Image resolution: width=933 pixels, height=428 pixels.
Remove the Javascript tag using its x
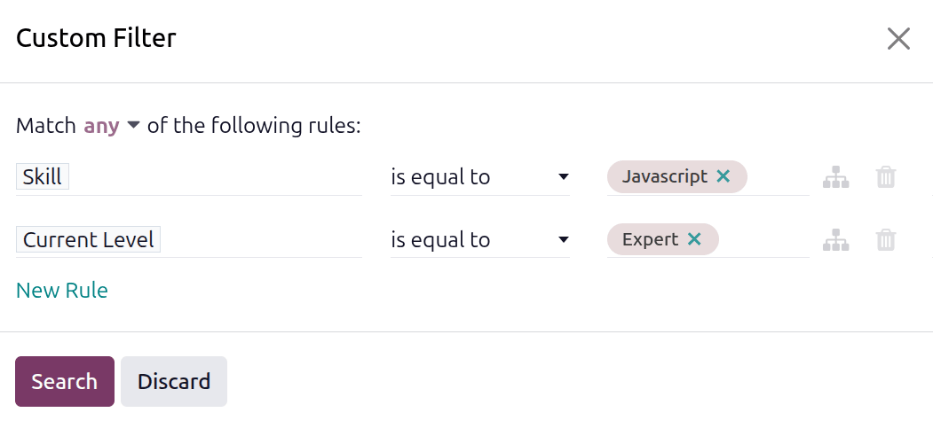[x=723, y=176]
